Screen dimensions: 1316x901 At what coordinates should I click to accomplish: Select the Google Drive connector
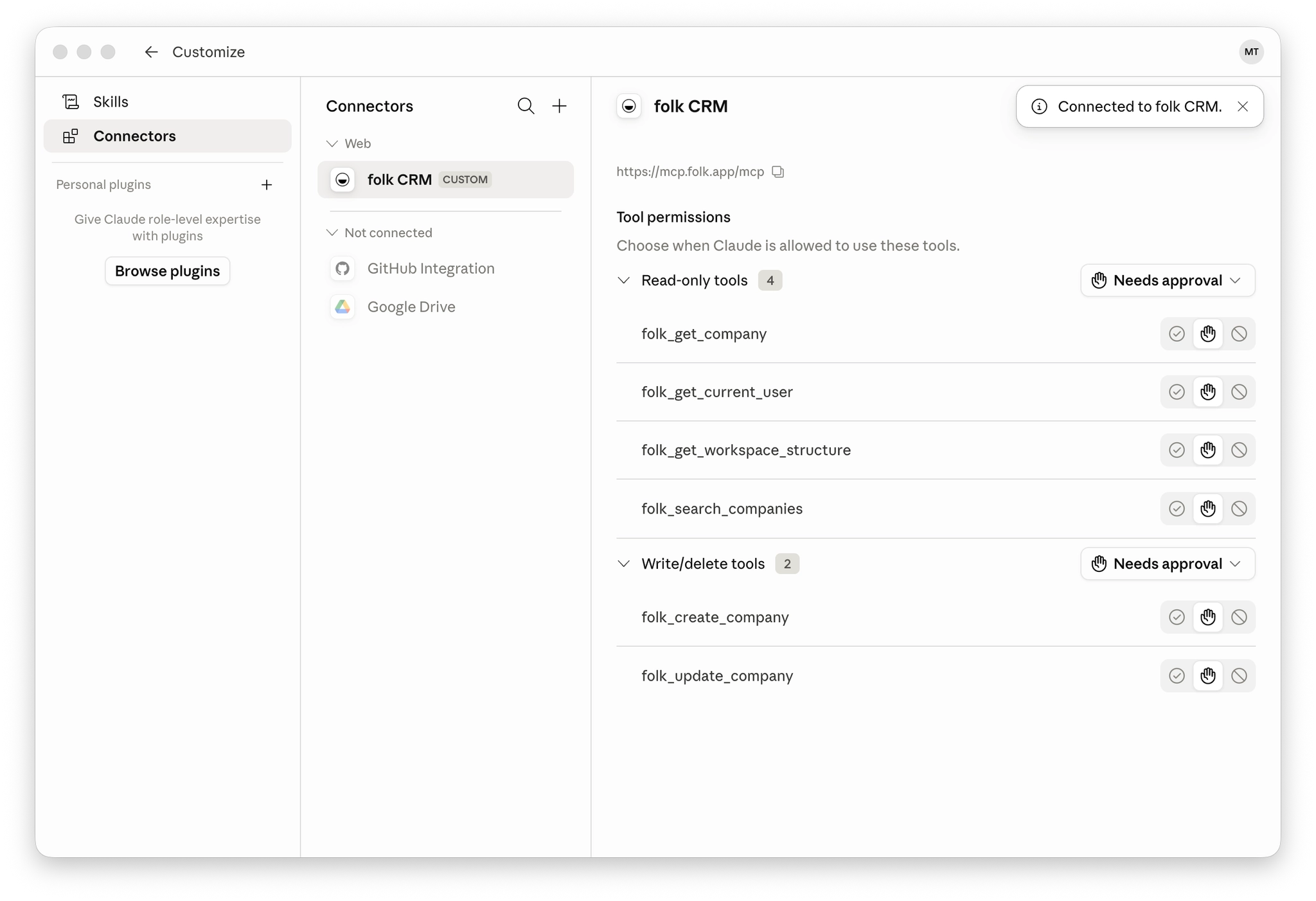pos(445,307)
